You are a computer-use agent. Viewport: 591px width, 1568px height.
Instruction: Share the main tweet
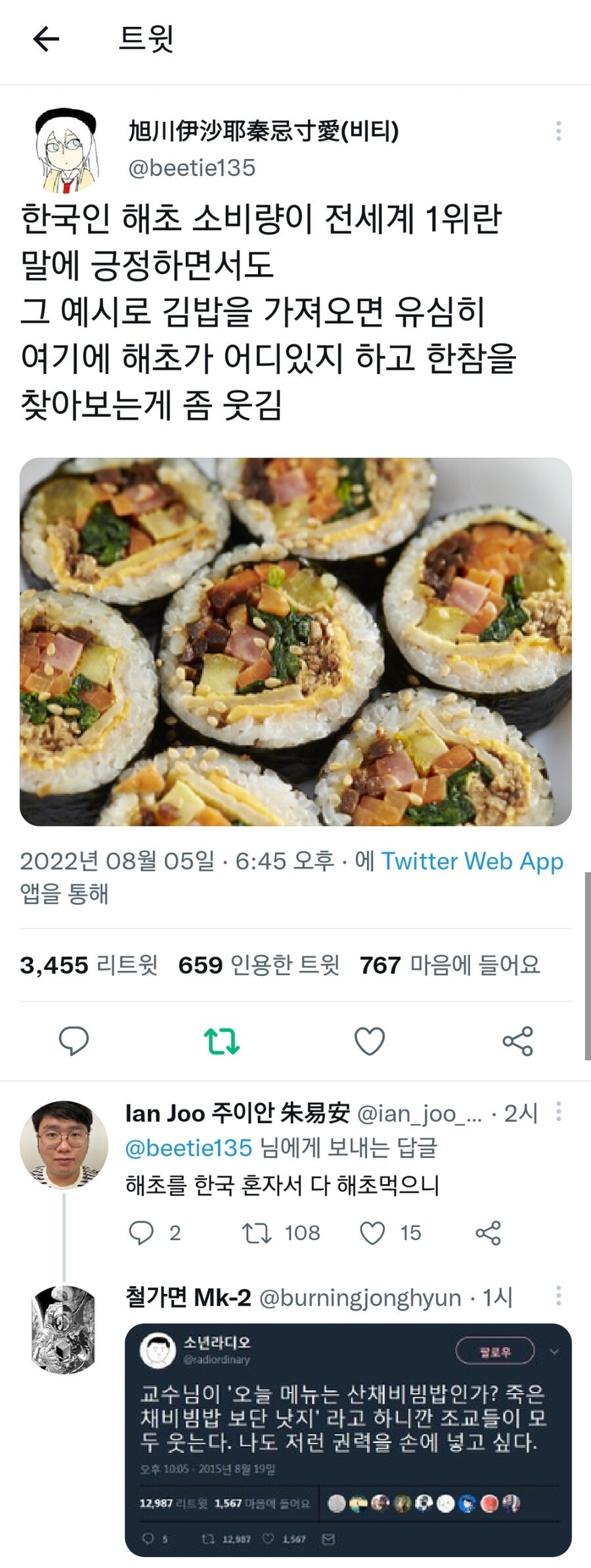click(x=517, y=1041)
